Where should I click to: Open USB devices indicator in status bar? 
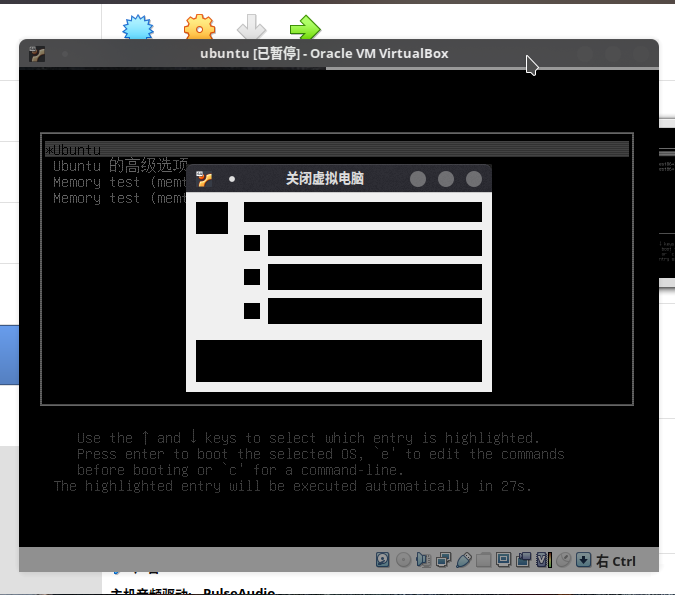(464, 560)
